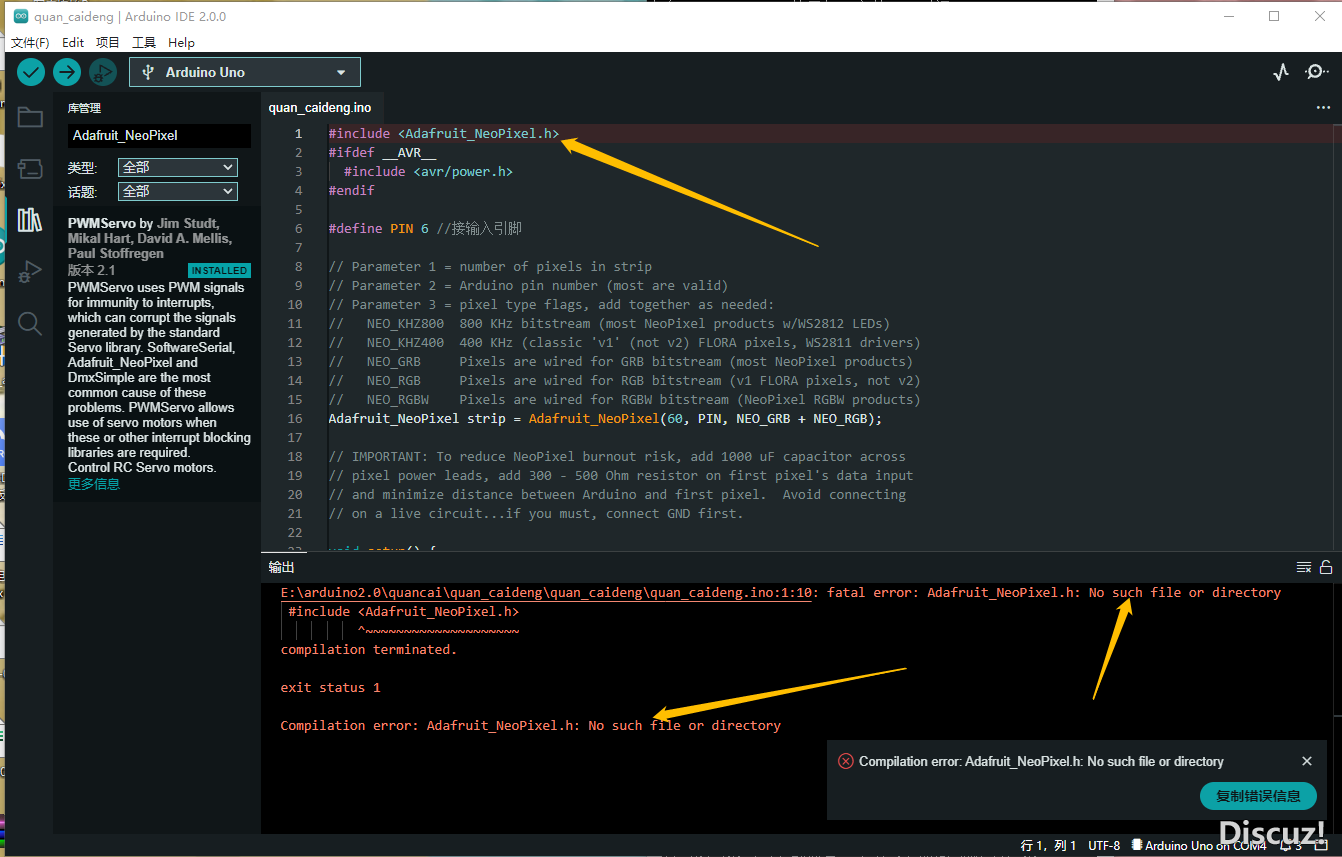Open the Edit menu

pyautogui.click(x=73, y=43)
